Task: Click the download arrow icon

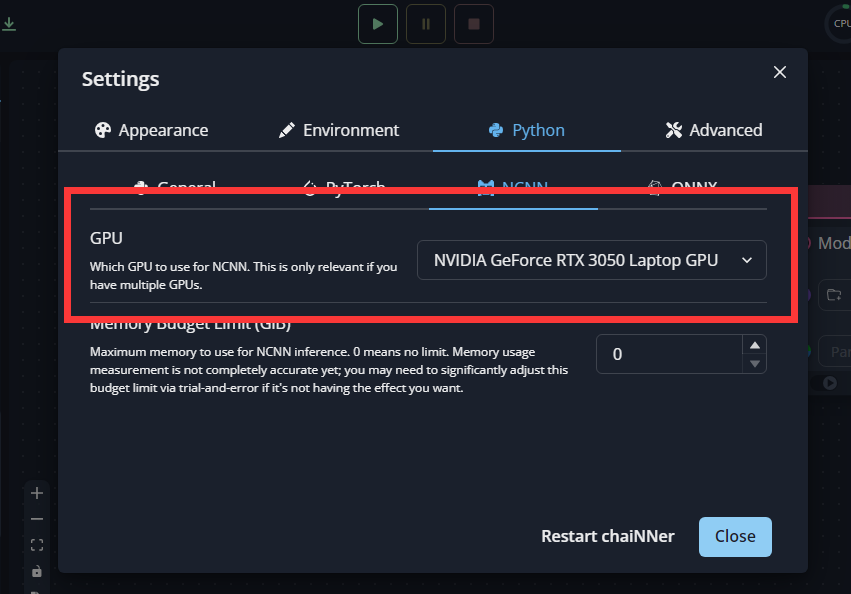Action: click(9, 24)
